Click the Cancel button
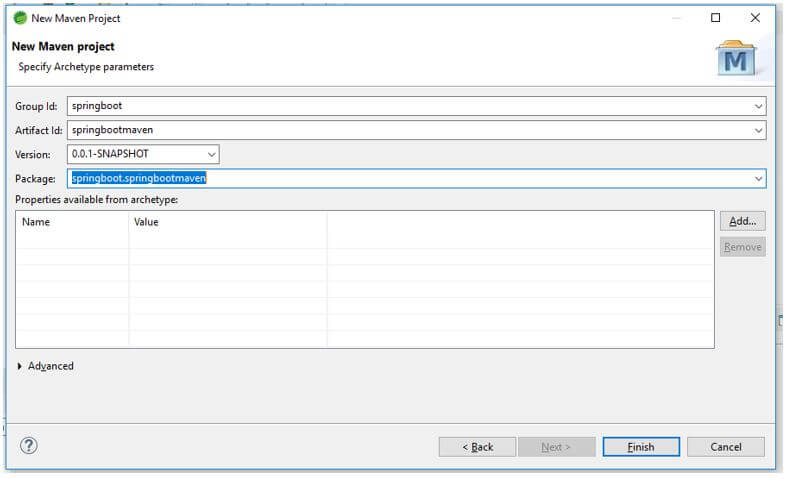Screen dimensions: 795x479 tap(726, 447)
